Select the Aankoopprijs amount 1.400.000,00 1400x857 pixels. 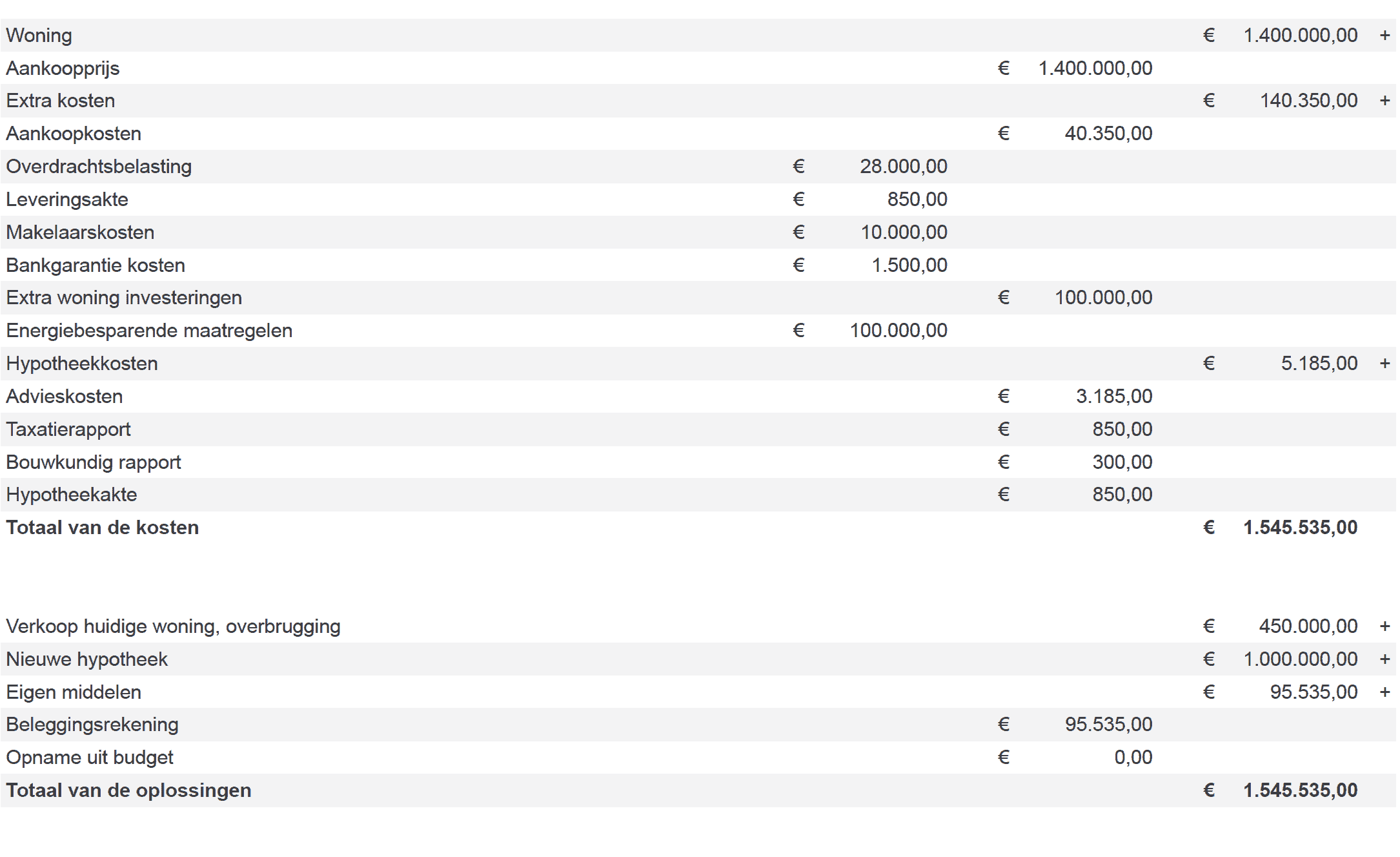pyautogui.click(x=1095, y=68)
